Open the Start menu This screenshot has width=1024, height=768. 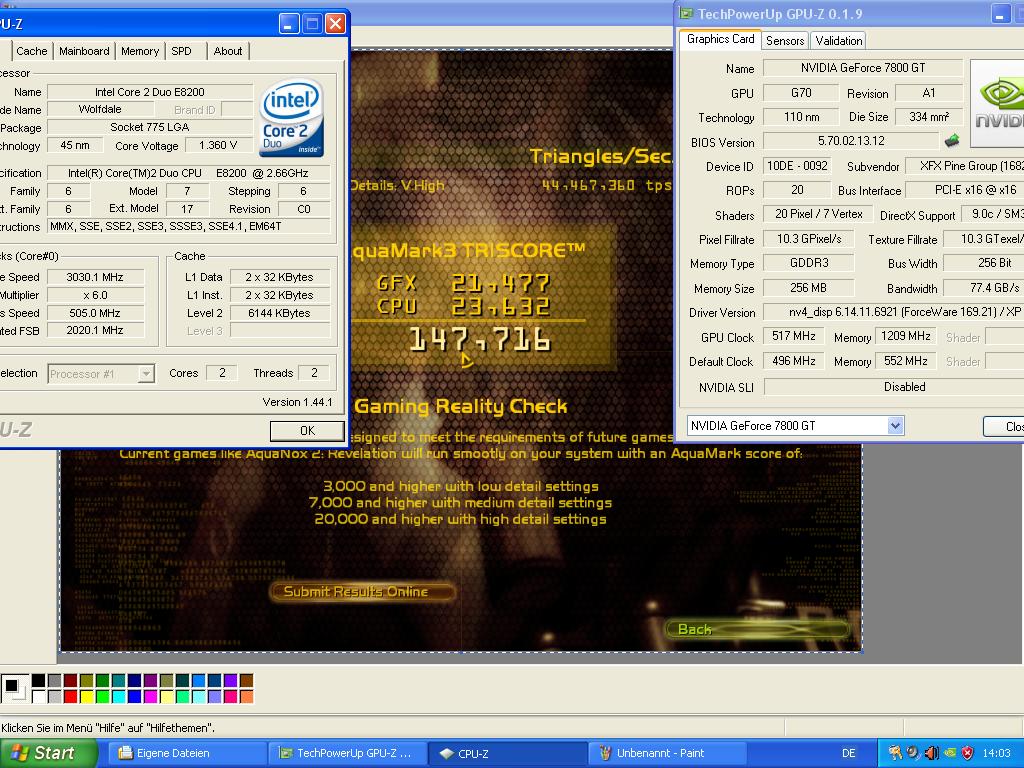pos(48,753)
